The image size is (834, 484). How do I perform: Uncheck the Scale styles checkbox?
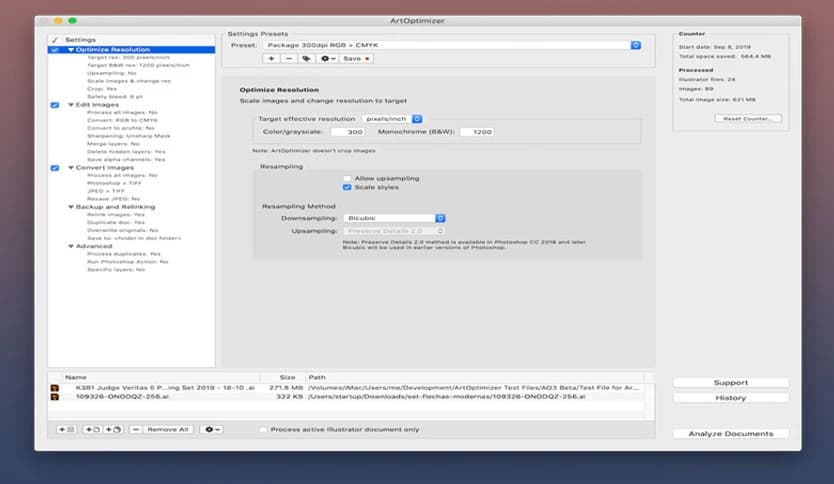coord(347,187)
